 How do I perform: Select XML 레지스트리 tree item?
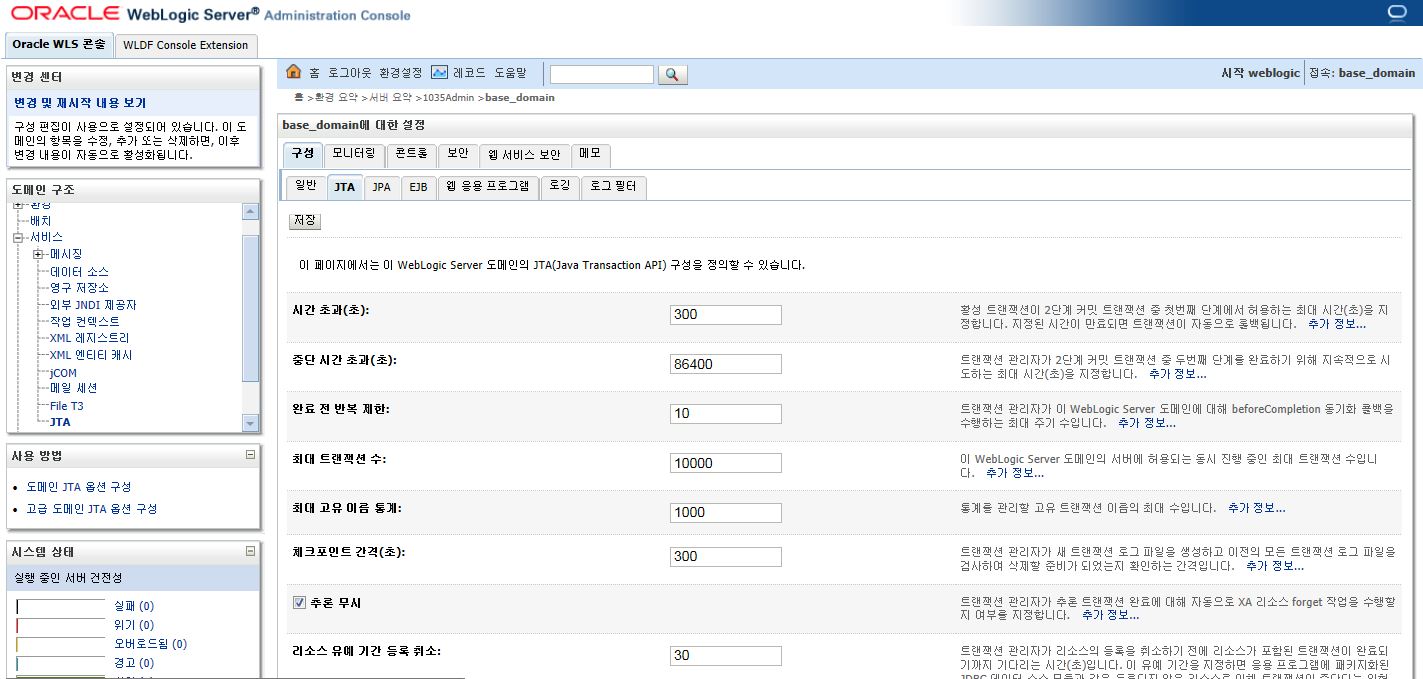coord(90,338)
